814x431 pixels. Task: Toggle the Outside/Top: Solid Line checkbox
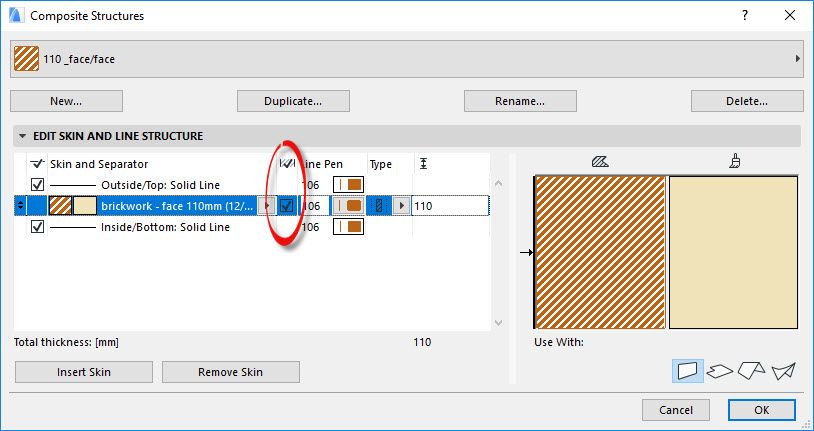(37, 185)
